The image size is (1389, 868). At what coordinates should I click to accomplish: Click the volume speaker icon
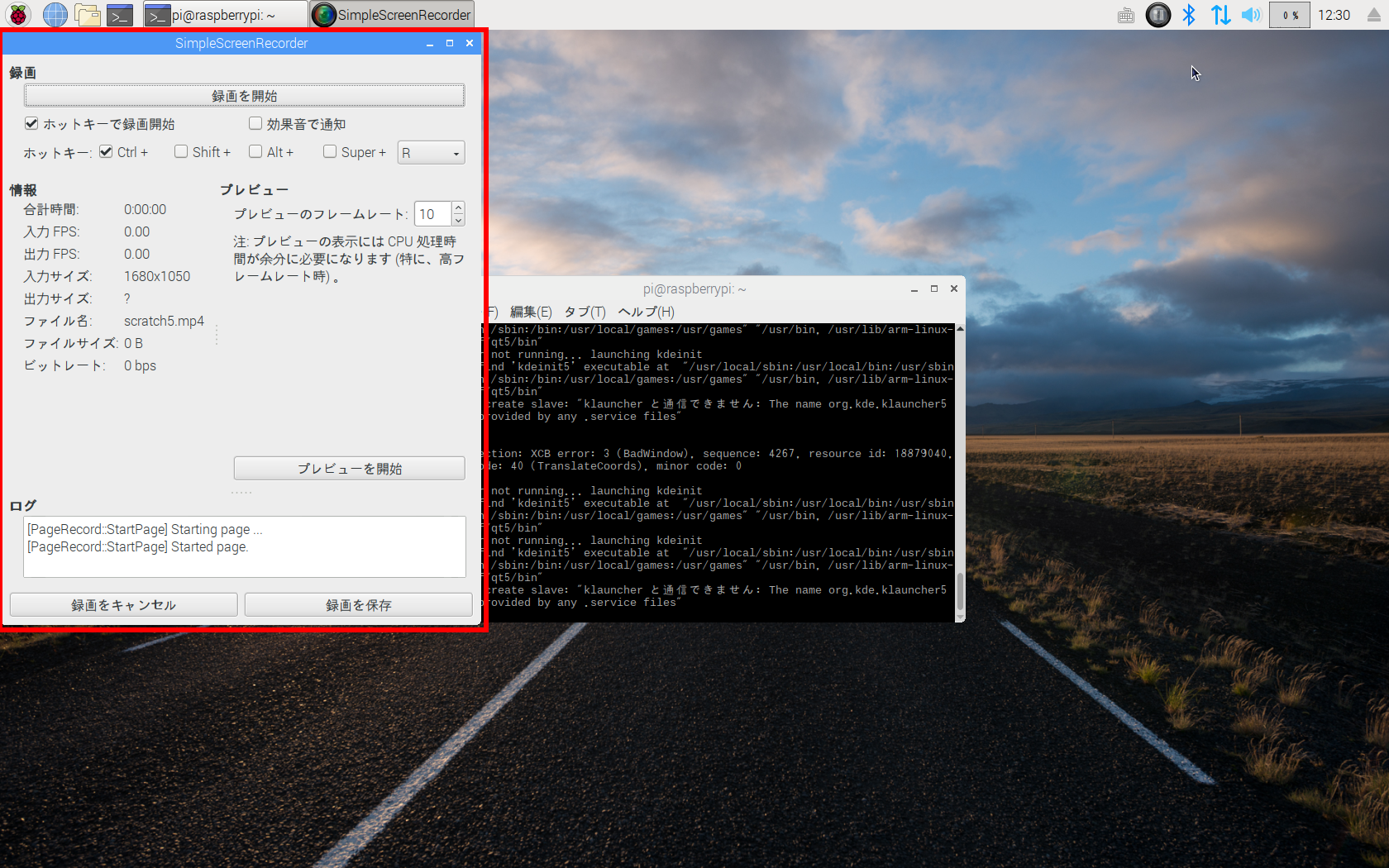(x=1251, y=15)
